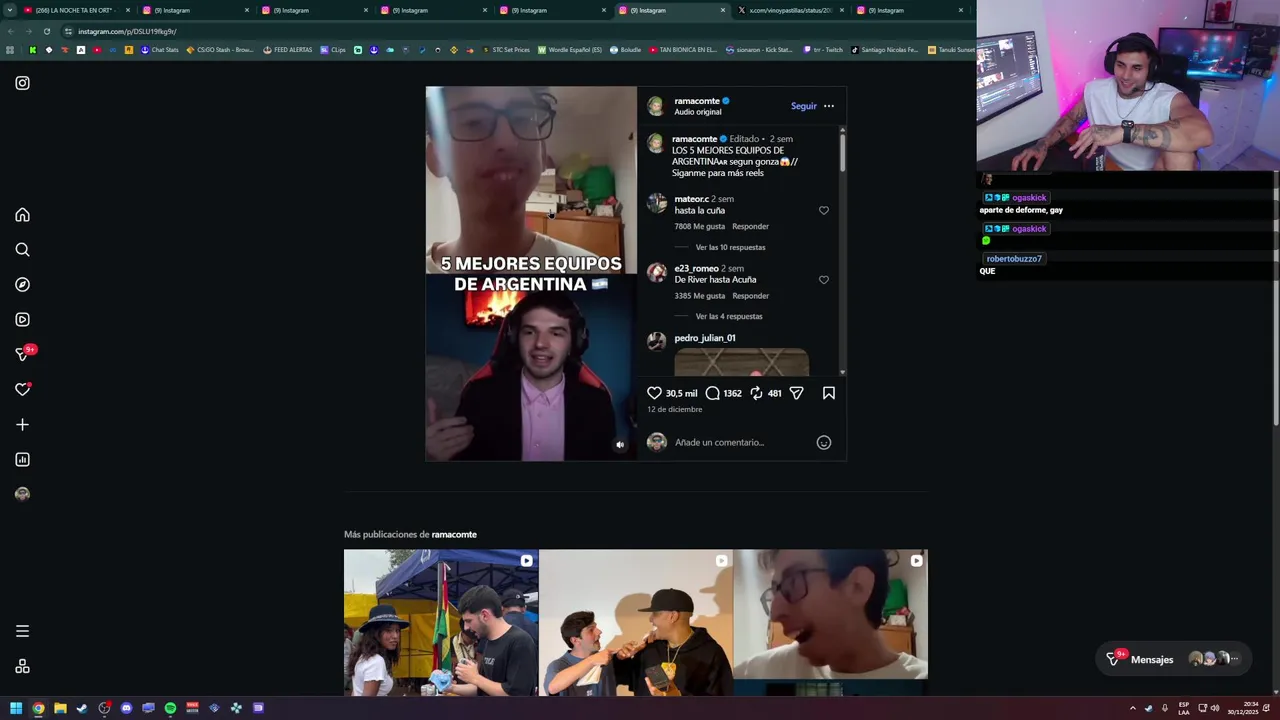Switch to the x.com/vinoypastillas browser tab
Screen dimensions: 1280x720
(790, 10)
